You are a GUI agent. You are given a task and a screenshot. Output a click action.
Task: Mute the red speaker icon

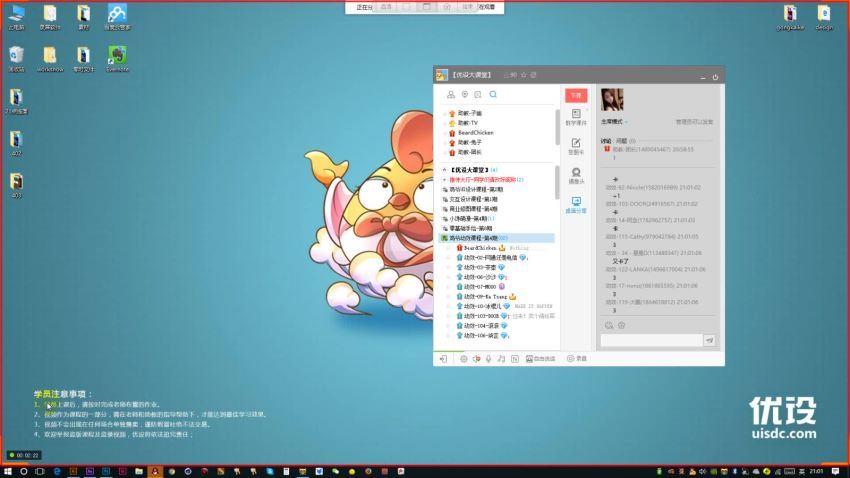point(476,359)
